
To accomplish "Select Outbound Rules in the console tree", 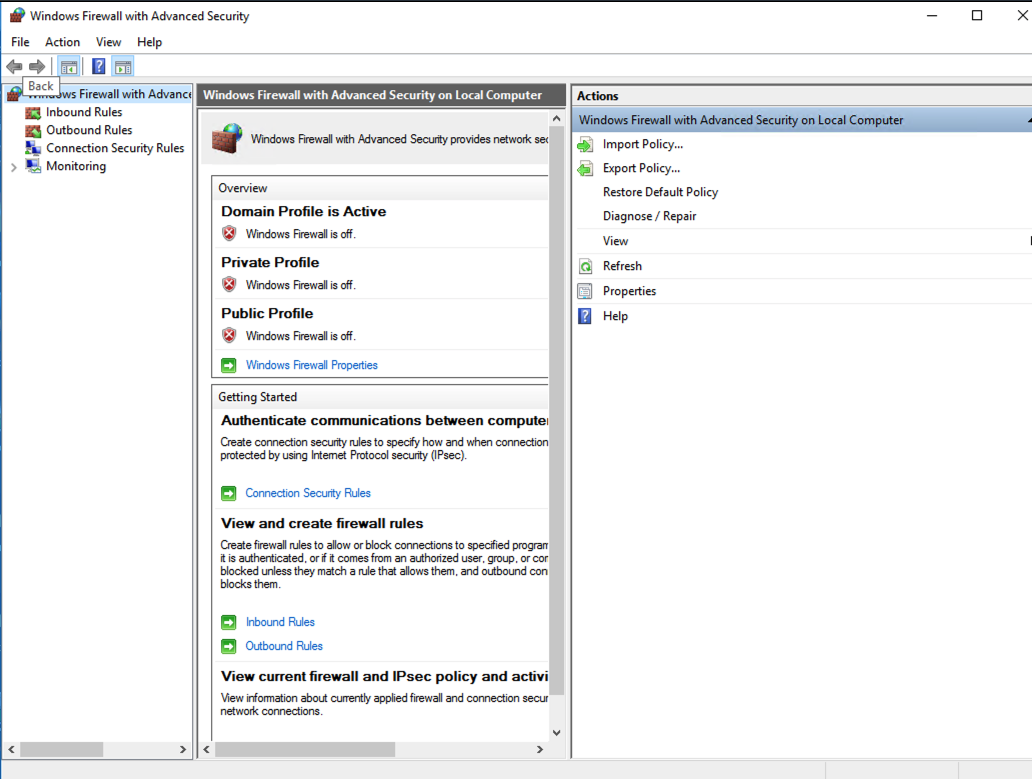I will [89, 130].
